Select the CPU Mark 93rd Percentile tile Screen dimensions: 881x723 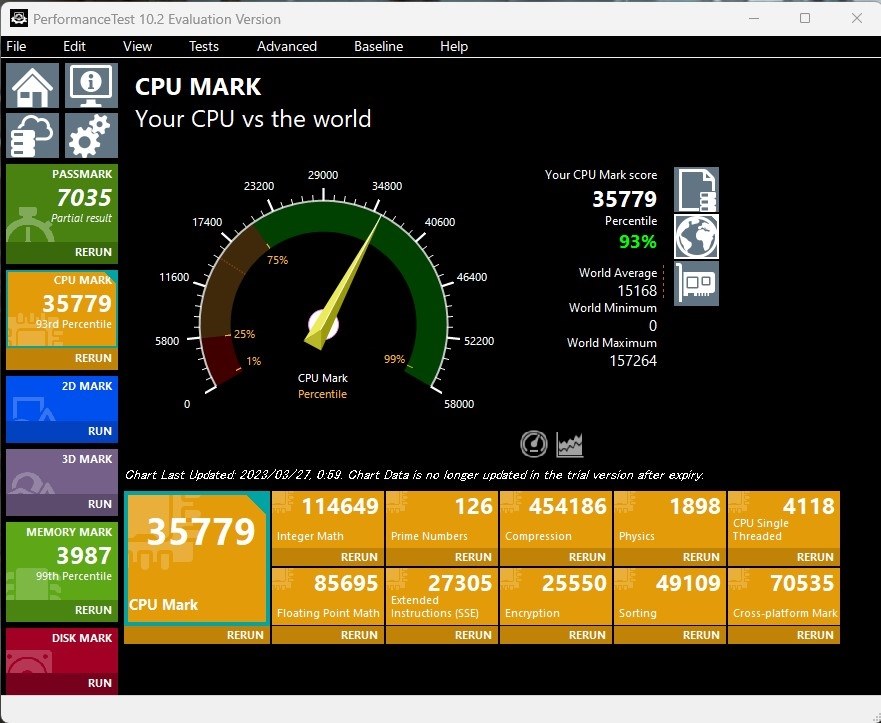click(x=62, y=309)
